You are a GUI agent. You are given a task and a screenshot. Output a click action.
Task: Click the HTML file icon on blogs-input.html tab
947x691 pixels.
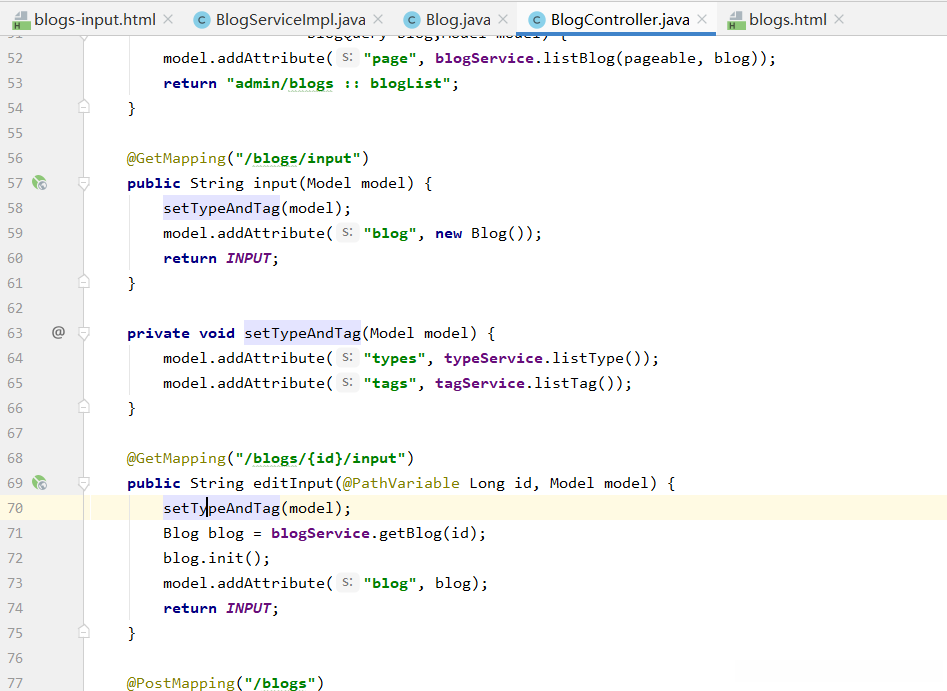pyautogui.click(x=21, y=21)
